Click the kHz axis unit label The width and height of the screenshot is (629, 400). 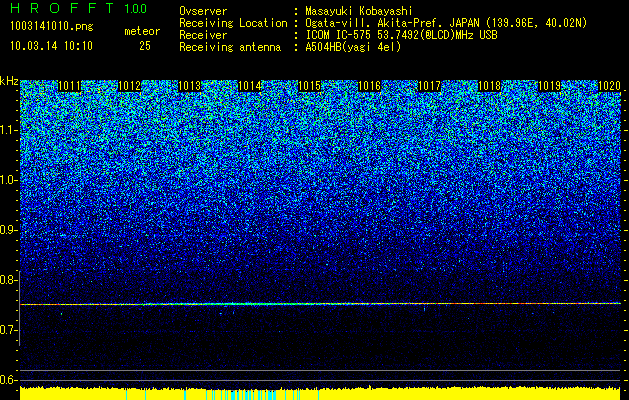coord(9,81)
